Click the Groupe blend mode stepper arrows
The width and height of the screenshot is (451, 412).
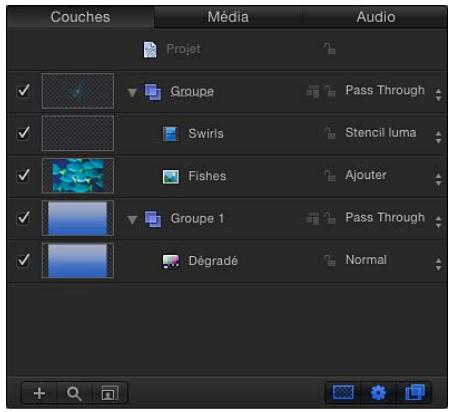point(438,95)
